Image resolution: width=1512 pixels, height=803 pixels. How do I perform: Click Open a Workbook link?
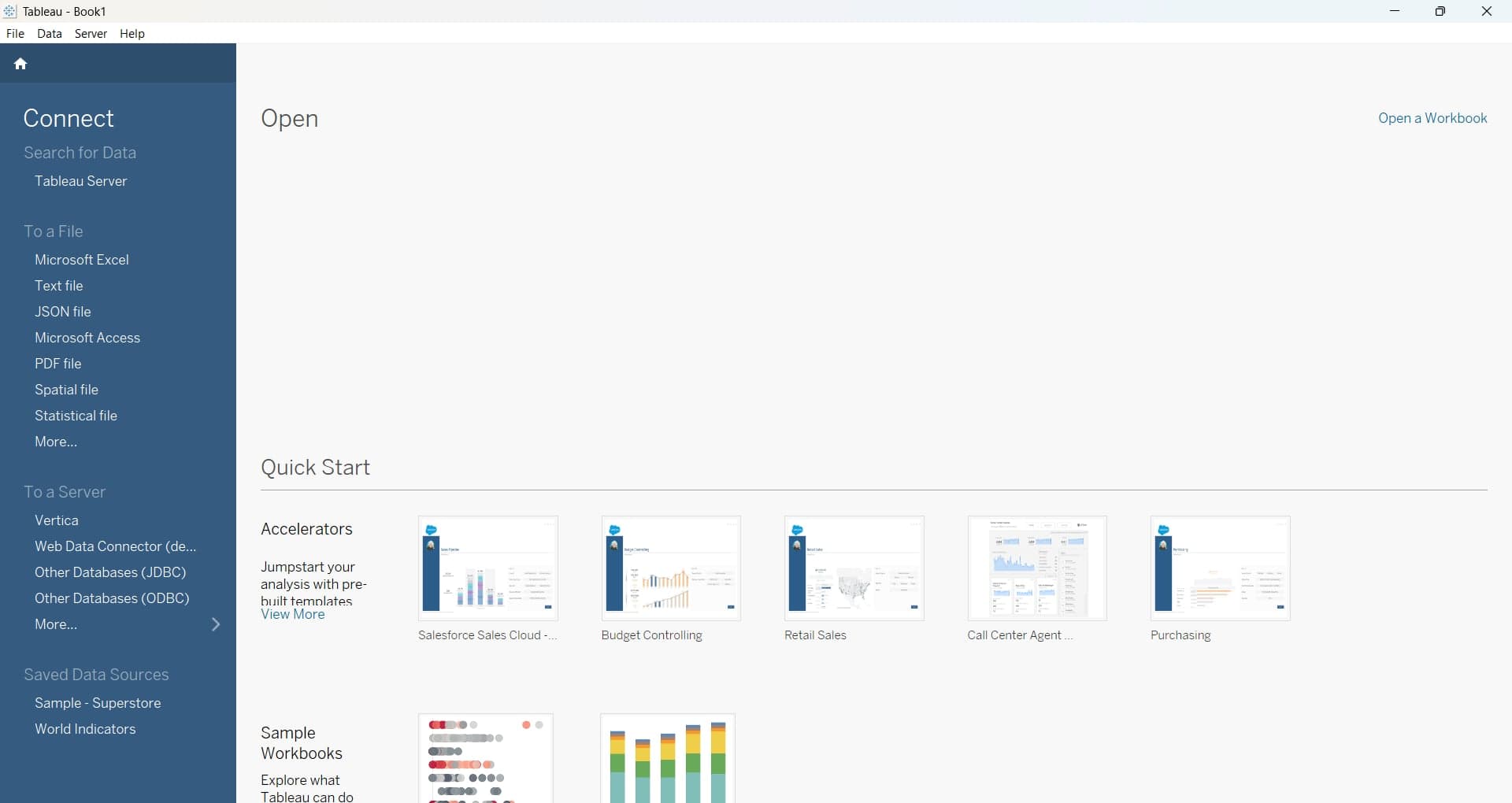tap(1432, 118)
